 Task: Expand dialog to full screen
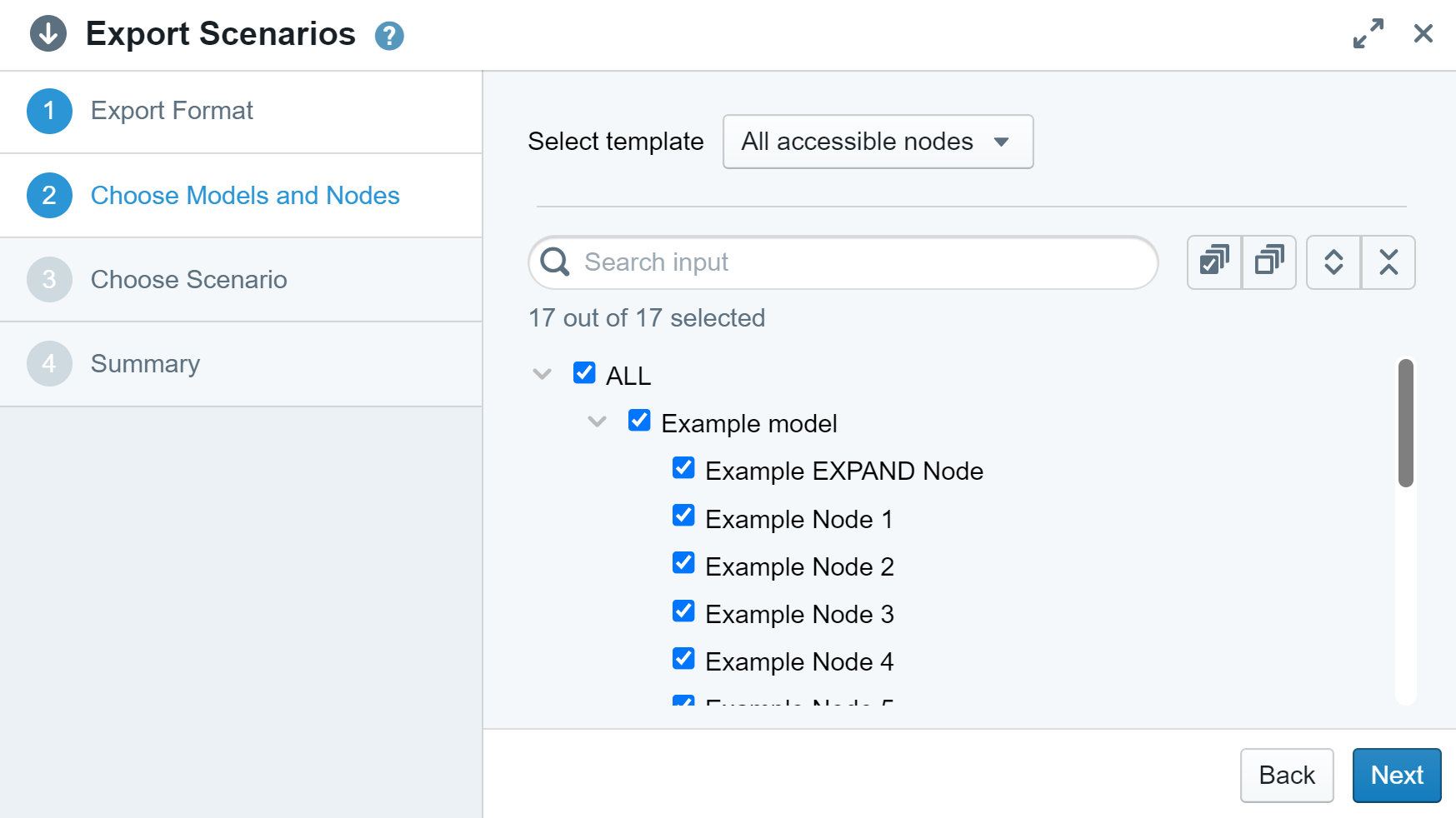[1368, 34]
